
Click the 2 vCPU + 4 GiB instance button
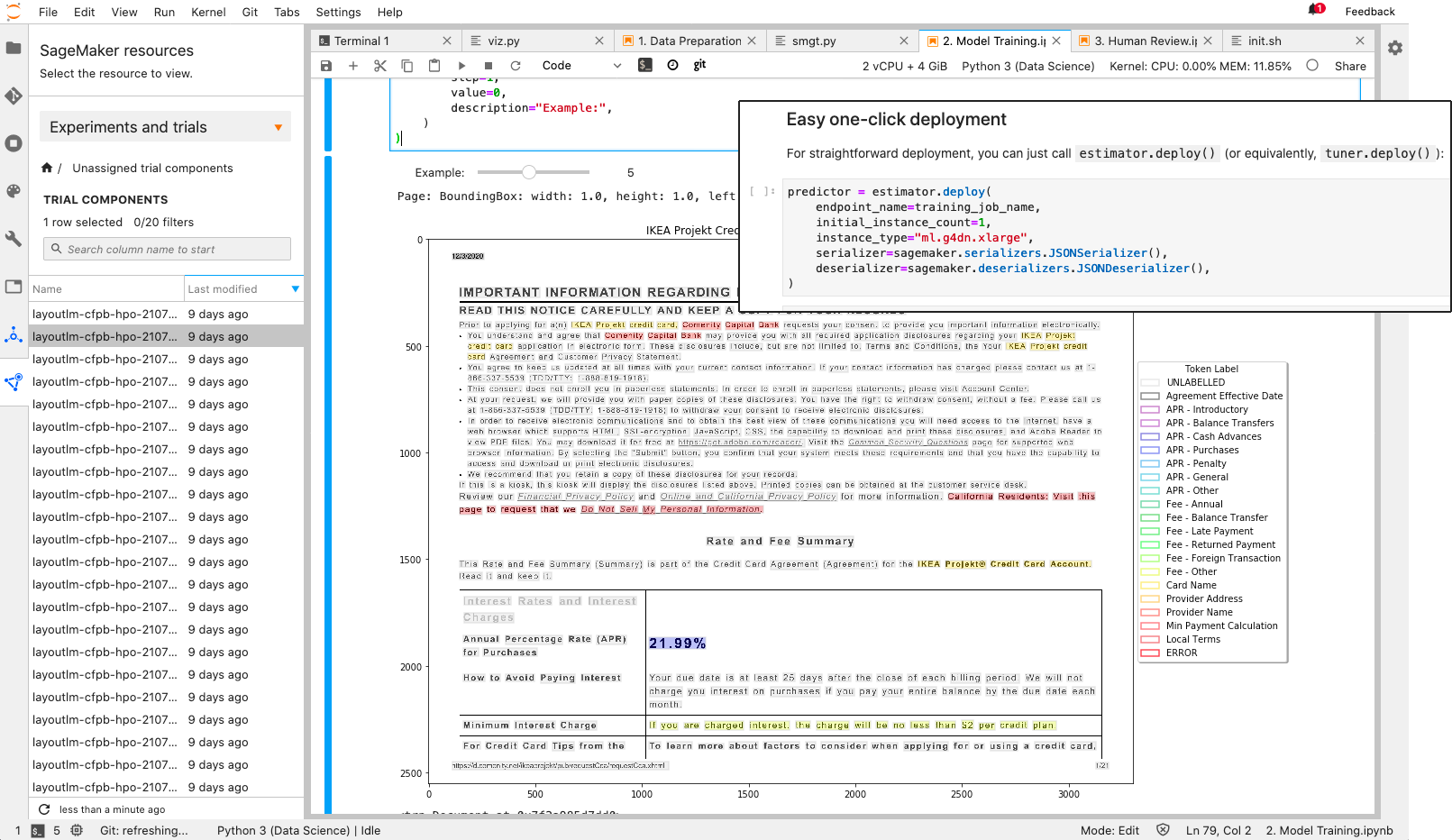[x=905, y=66]
